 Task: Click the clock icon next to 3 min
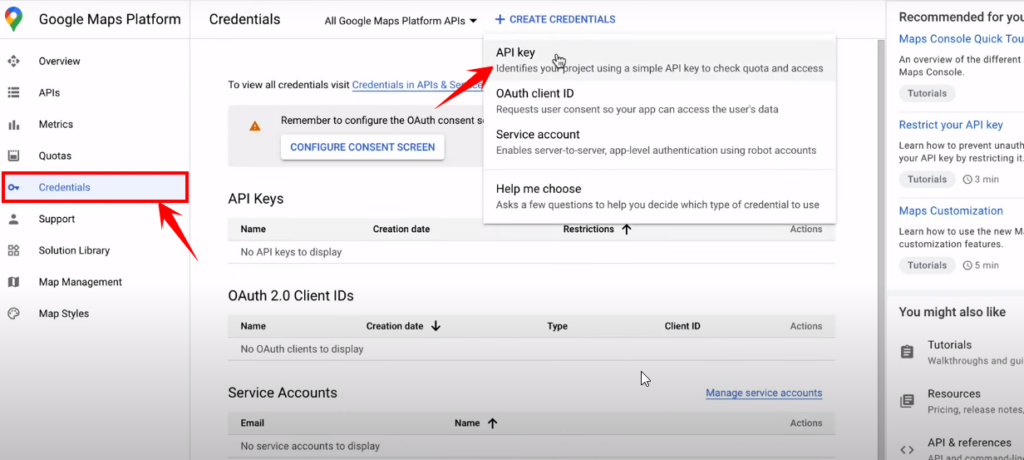point(968,179)
